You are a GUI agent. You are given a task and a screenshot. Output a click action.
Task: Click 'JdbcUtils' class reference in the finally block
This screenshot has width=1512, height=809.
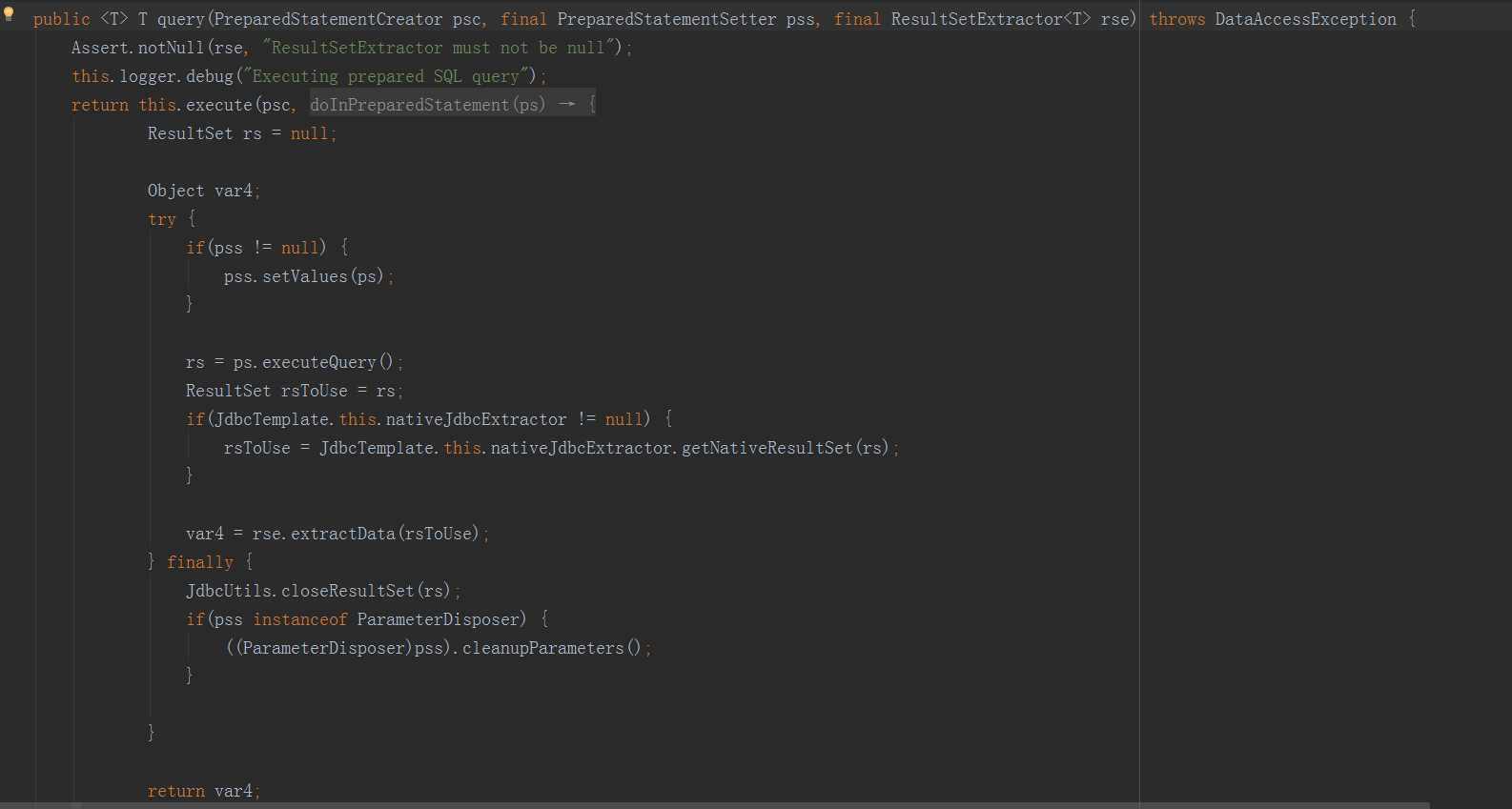[229, 591]
